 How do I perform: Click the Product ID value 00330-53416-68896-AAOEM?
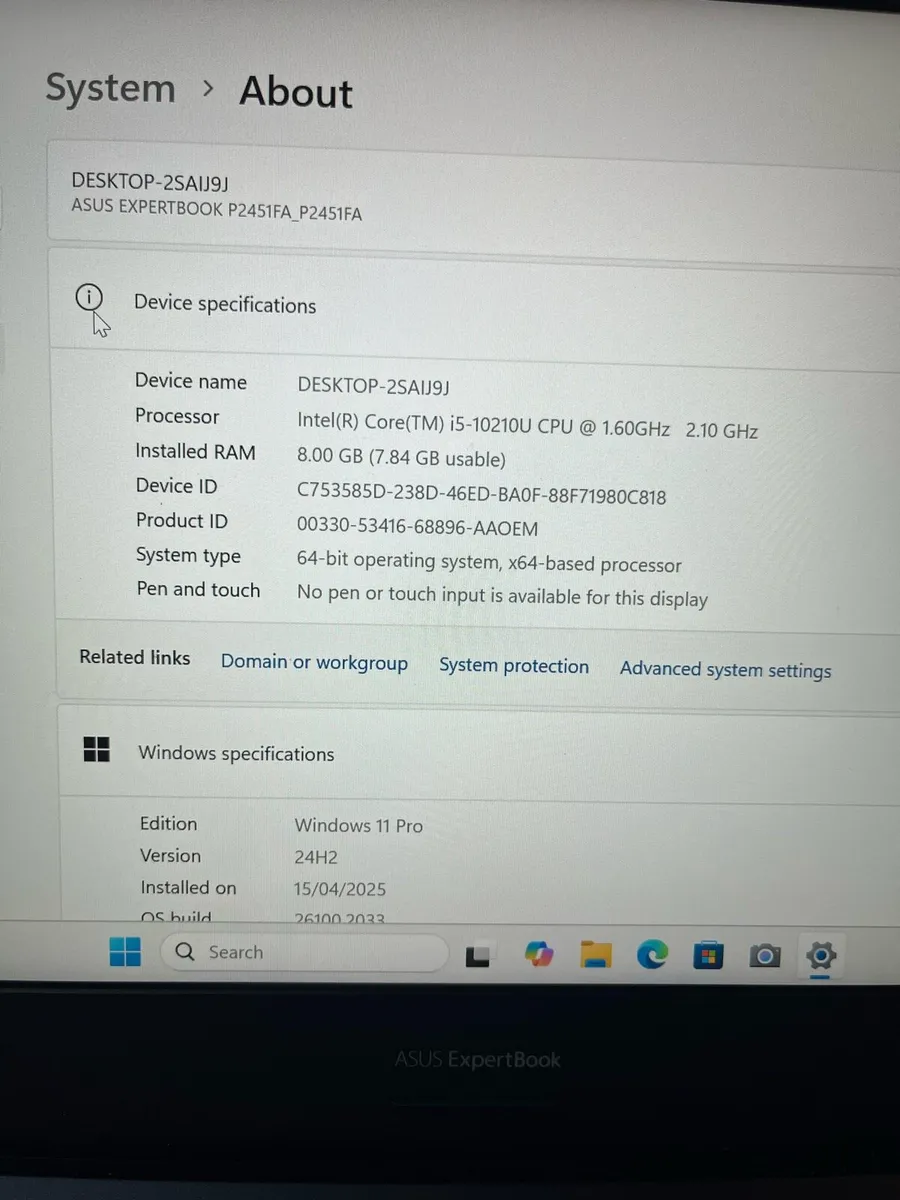pyautogui.click(x=417, y=527)
